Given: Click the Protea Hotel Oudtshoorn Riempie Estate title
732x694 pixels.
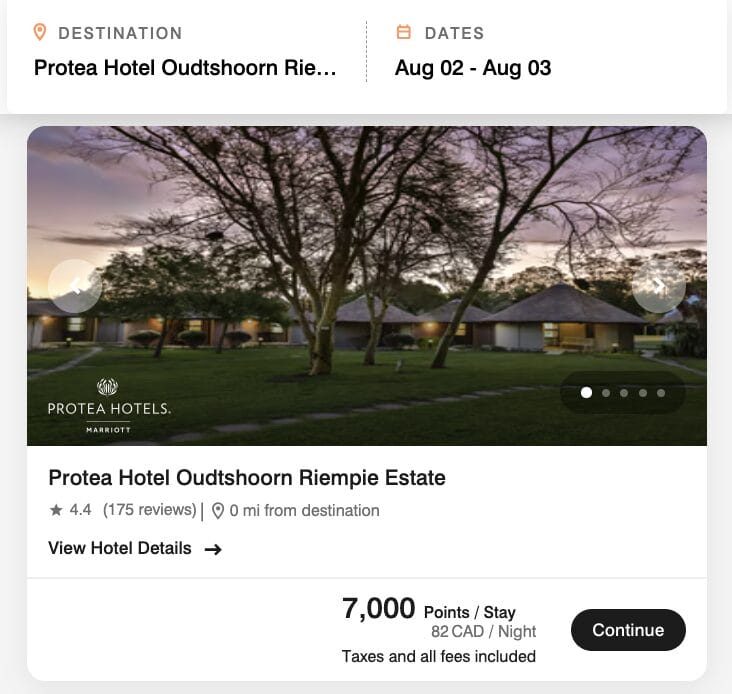Looking at the screenshot, I should 247,477.
